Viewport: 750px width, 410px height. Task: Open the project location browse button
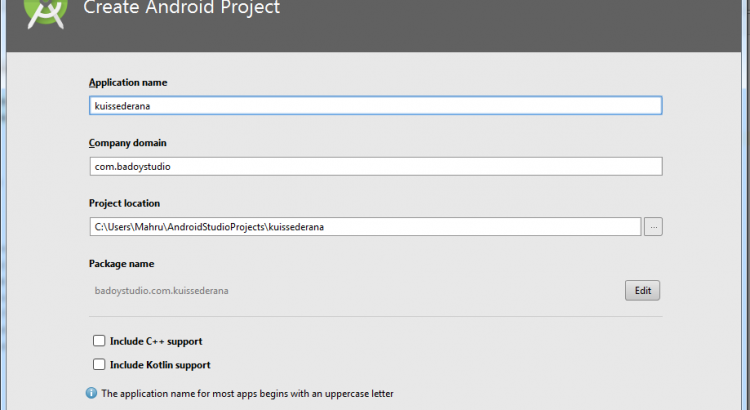pos(653,227)
